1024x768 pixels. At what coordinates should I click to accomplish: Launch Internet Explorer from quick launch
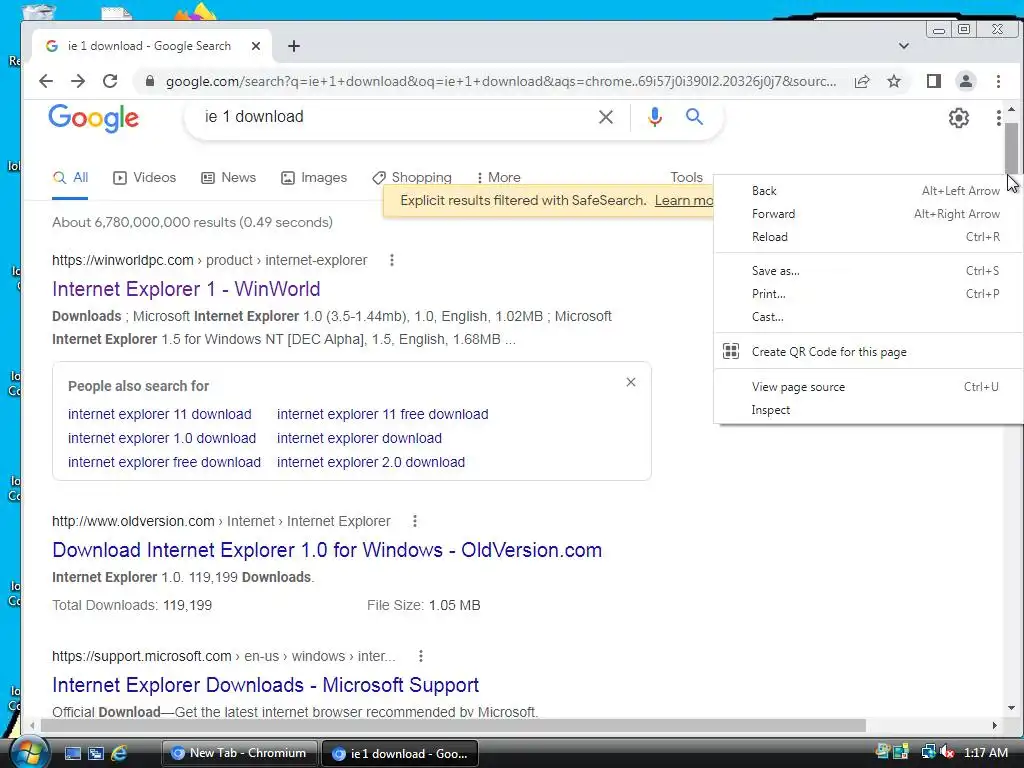coord(119,754)
